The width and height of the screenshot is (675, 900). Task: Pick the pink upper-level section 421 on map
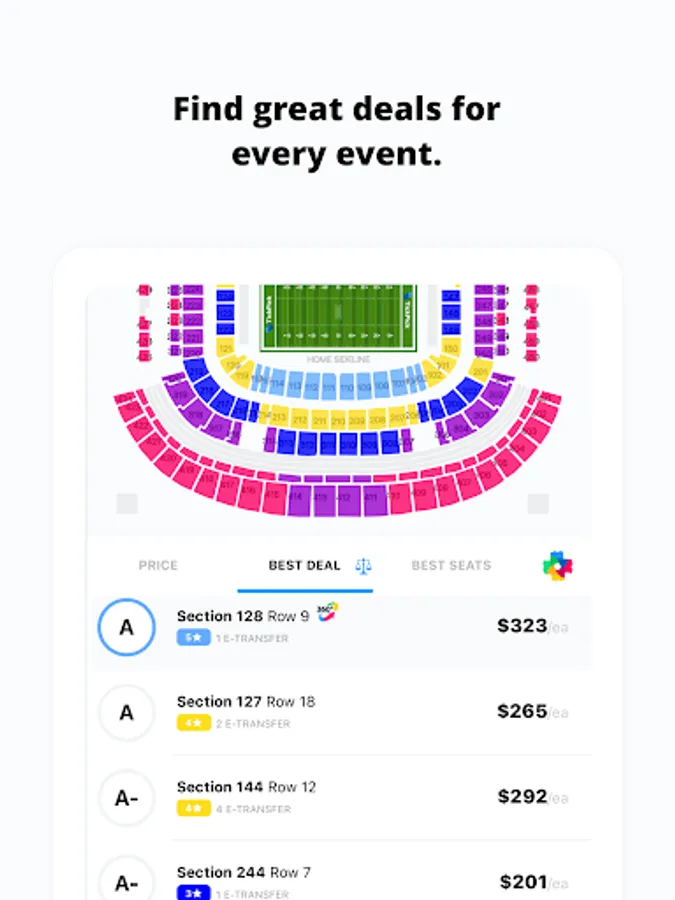(153, 441)
